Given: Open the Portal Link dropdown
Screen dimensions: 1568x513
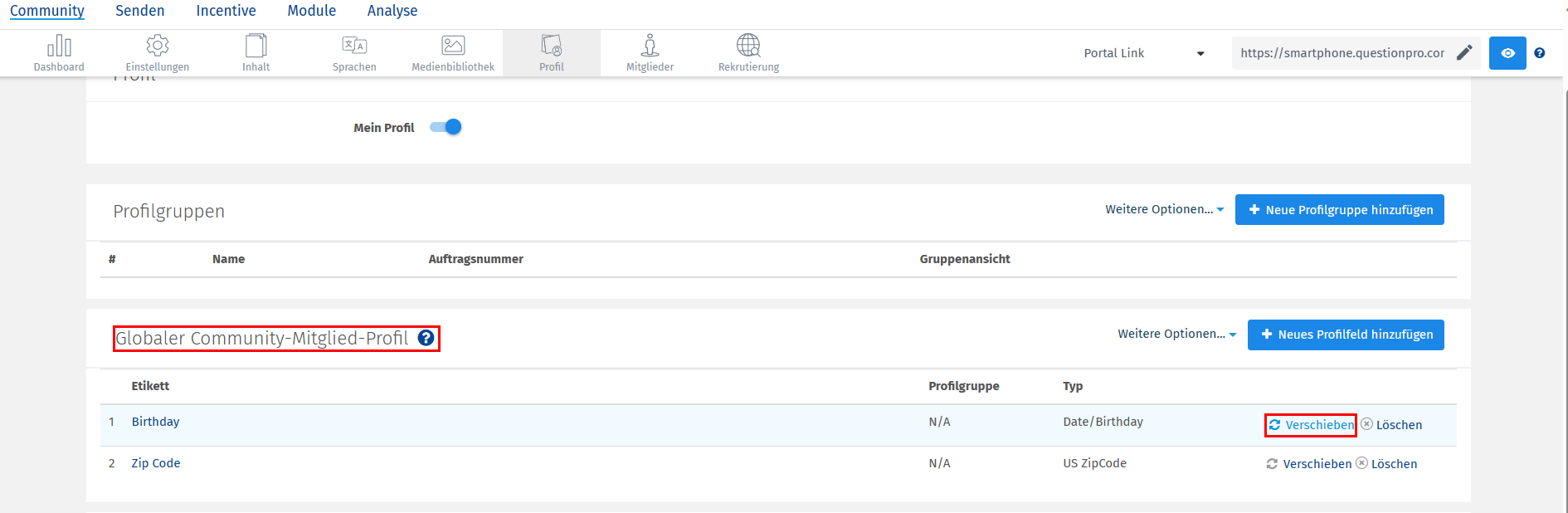Looking at the screenshot, I should point(1143,53).
